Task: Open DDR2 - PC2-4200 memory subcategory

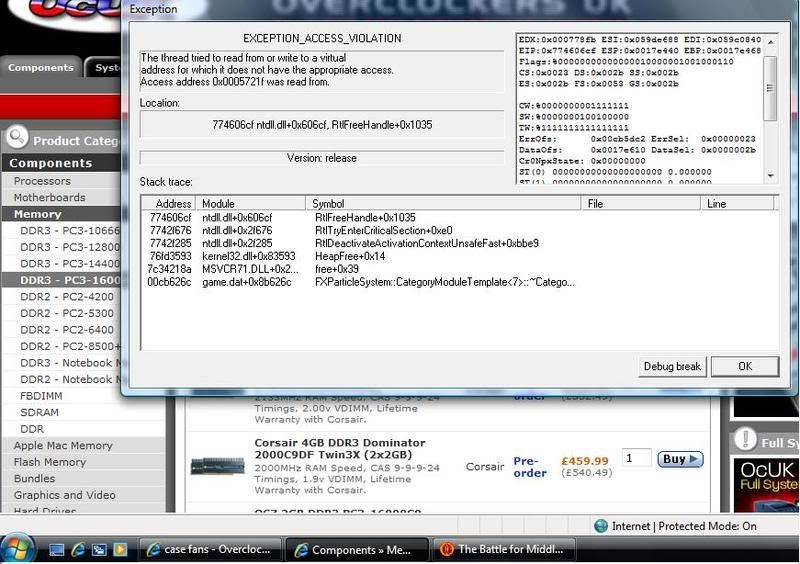Action: [x=67, y=297]
